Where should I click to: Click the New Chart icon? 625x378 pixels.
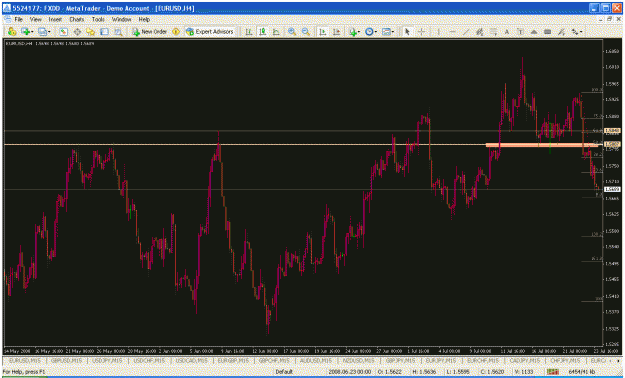(26, 32)
